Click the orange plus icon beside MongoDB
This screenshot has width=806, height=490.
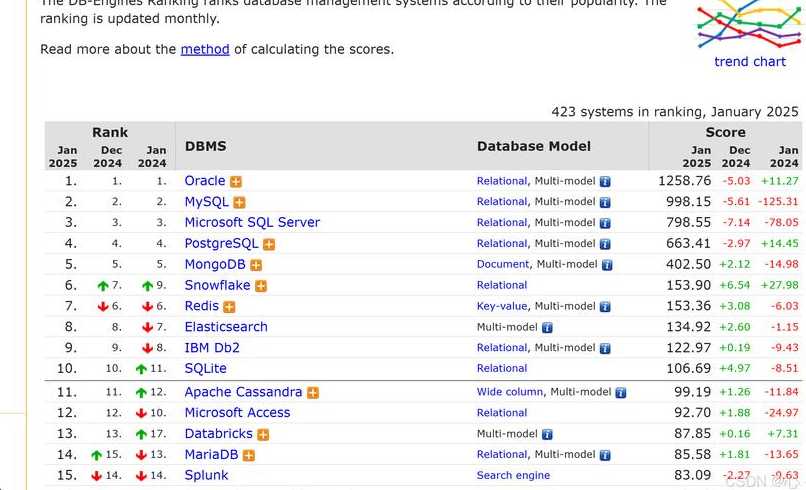256,265
